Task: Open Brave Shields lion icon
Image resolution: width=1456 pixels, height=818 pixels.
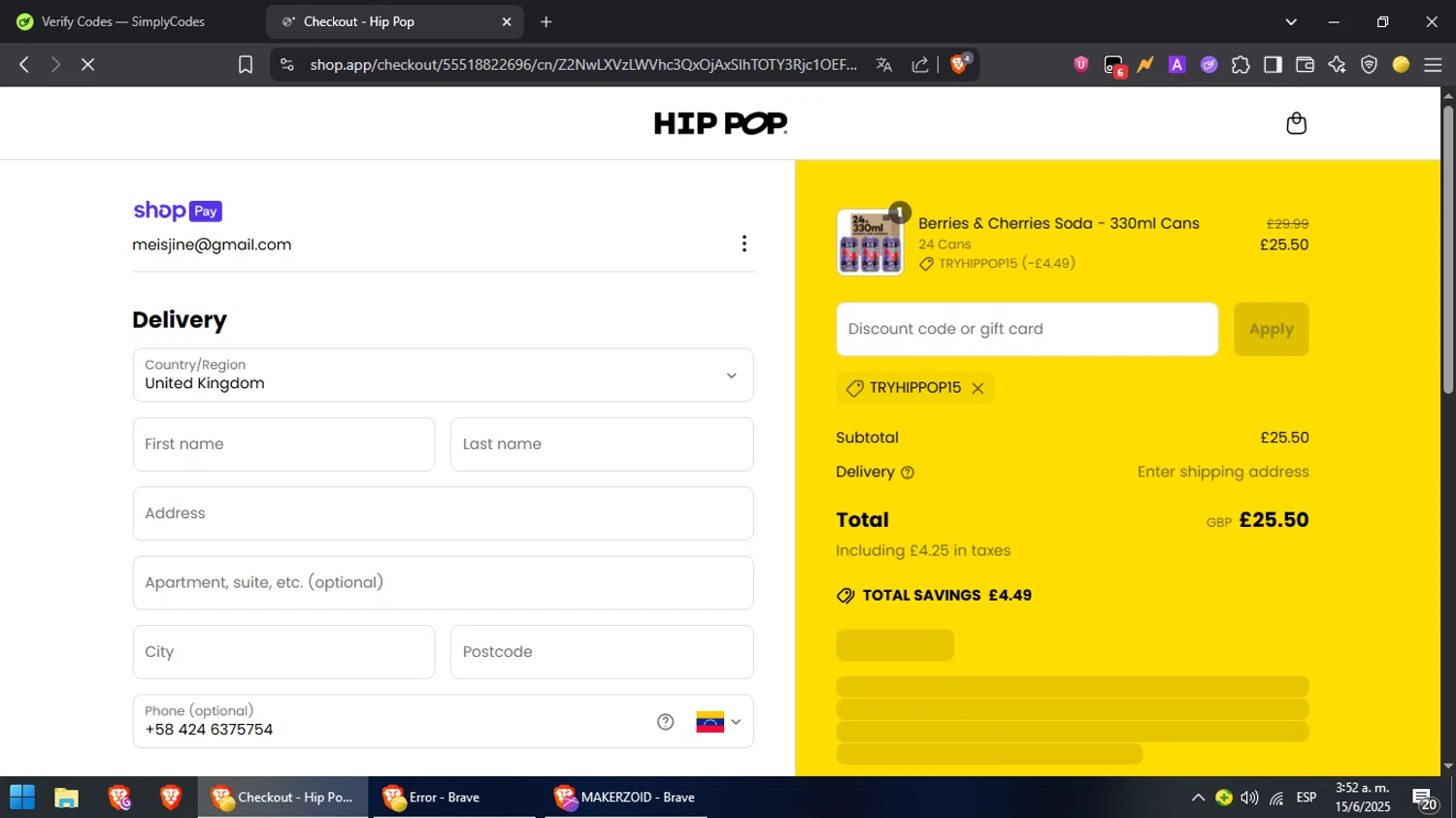Action: (x=960, y=64)
